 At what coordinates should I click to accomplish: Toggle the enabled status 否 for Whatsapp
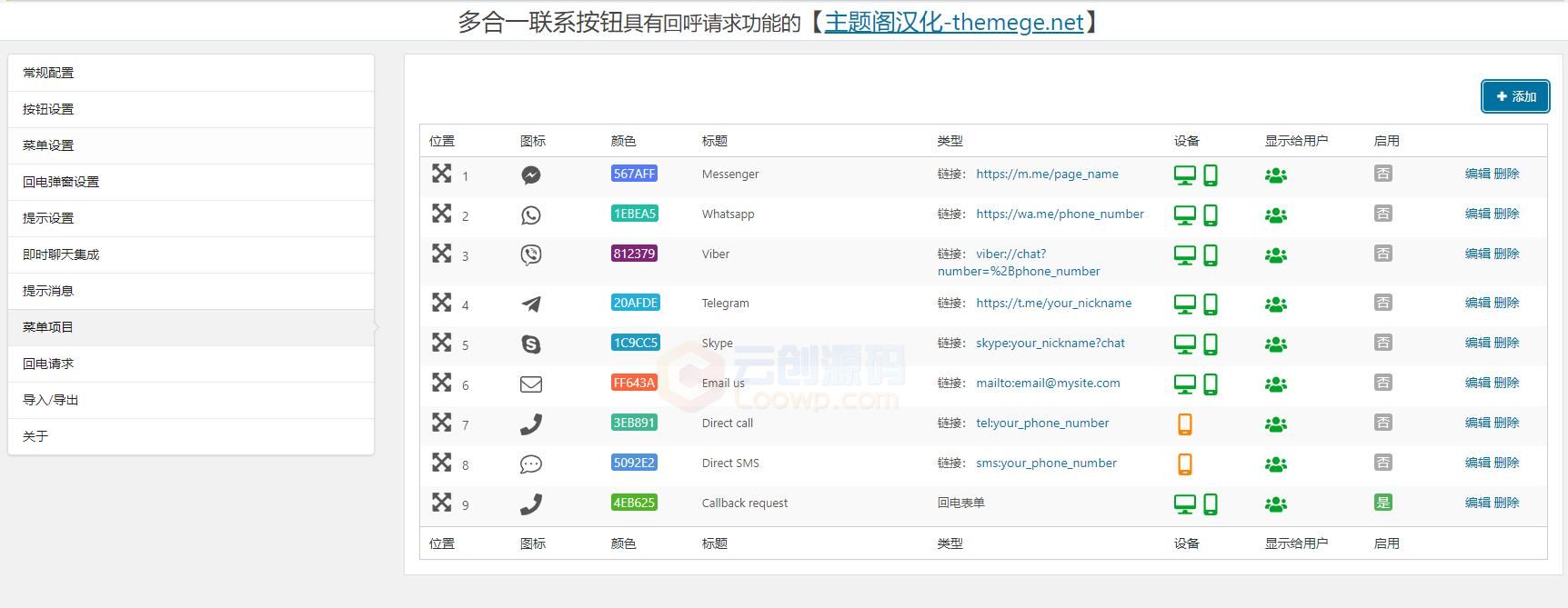(1382, 214)
